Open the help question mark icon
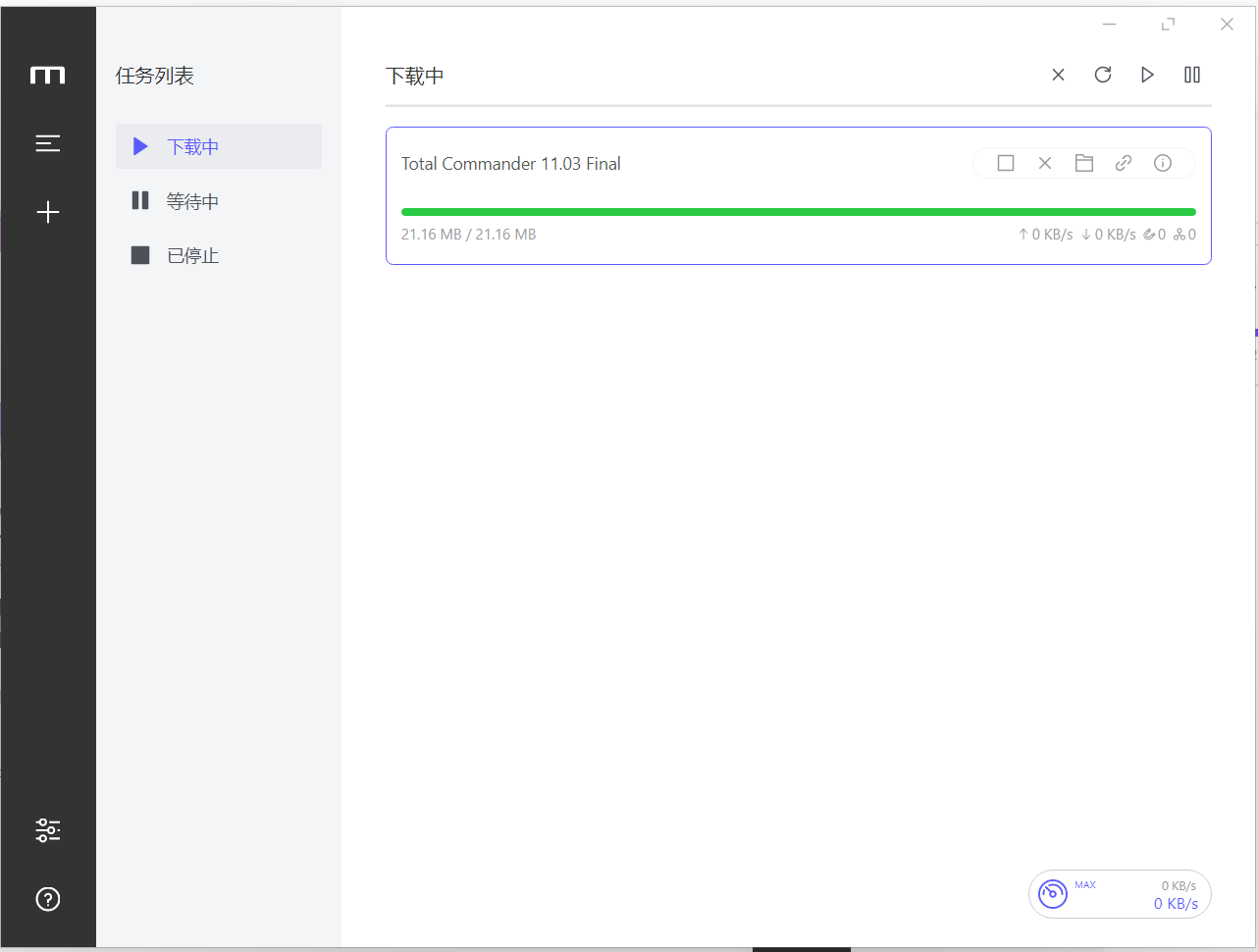Image resolution: width=1258 pixels, height=952 pixels. [x=47, y=899]
